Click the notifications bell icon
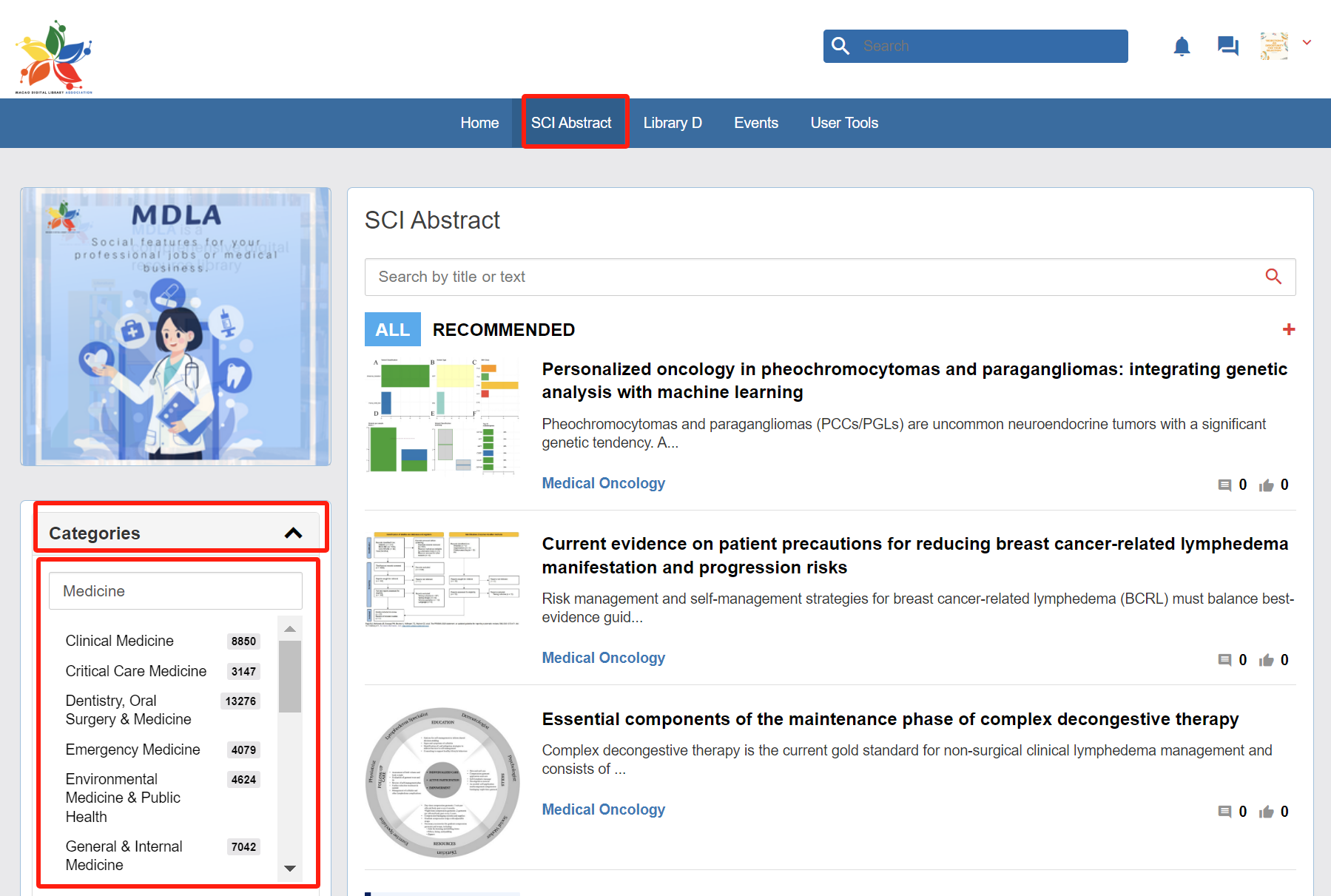Screen dimensions: 1331x896 click(x=1182, y=47)
